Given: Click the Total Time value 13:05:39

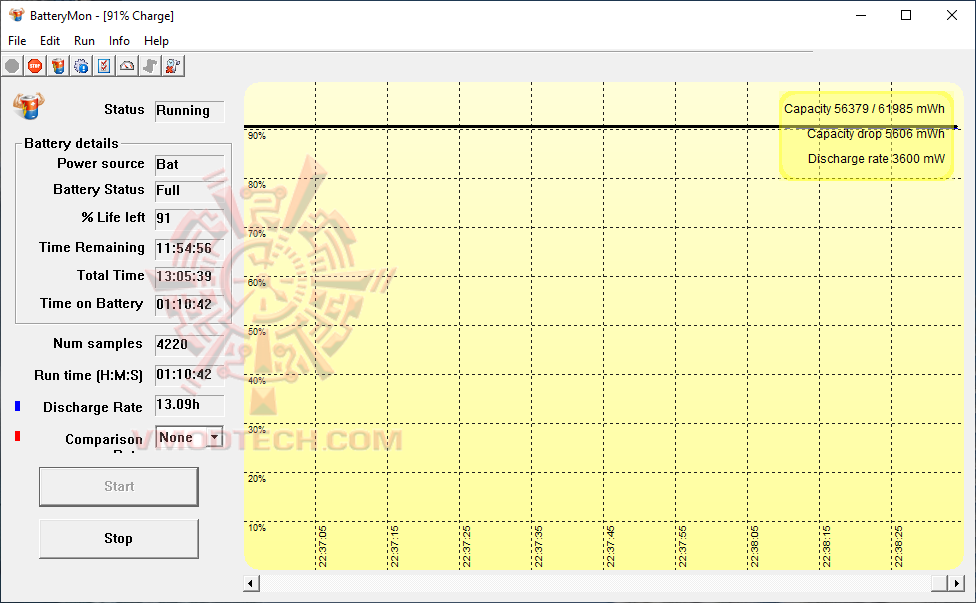Looking at the screenshot, I should tap(189, 276).
